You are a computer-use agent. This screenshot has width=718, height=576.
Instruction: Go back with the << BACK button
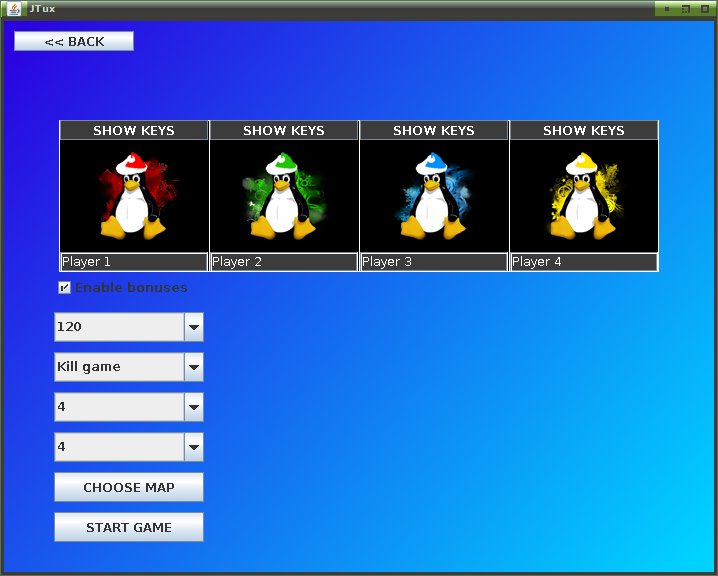click(x=74, y=41)
